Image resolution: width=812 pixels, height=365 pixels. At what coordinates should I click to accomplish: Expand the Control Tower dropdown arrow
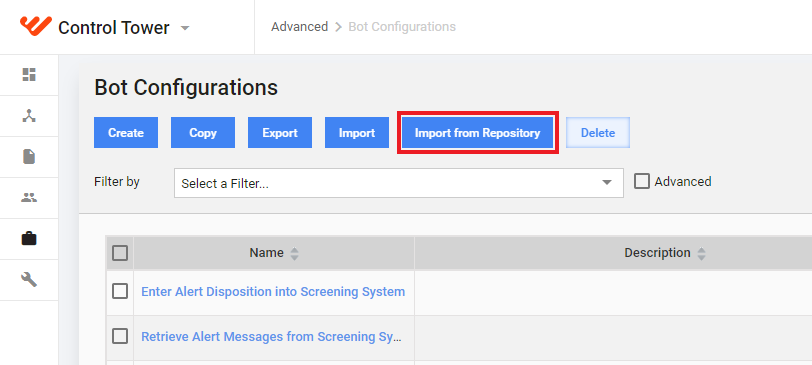(185, 28)
